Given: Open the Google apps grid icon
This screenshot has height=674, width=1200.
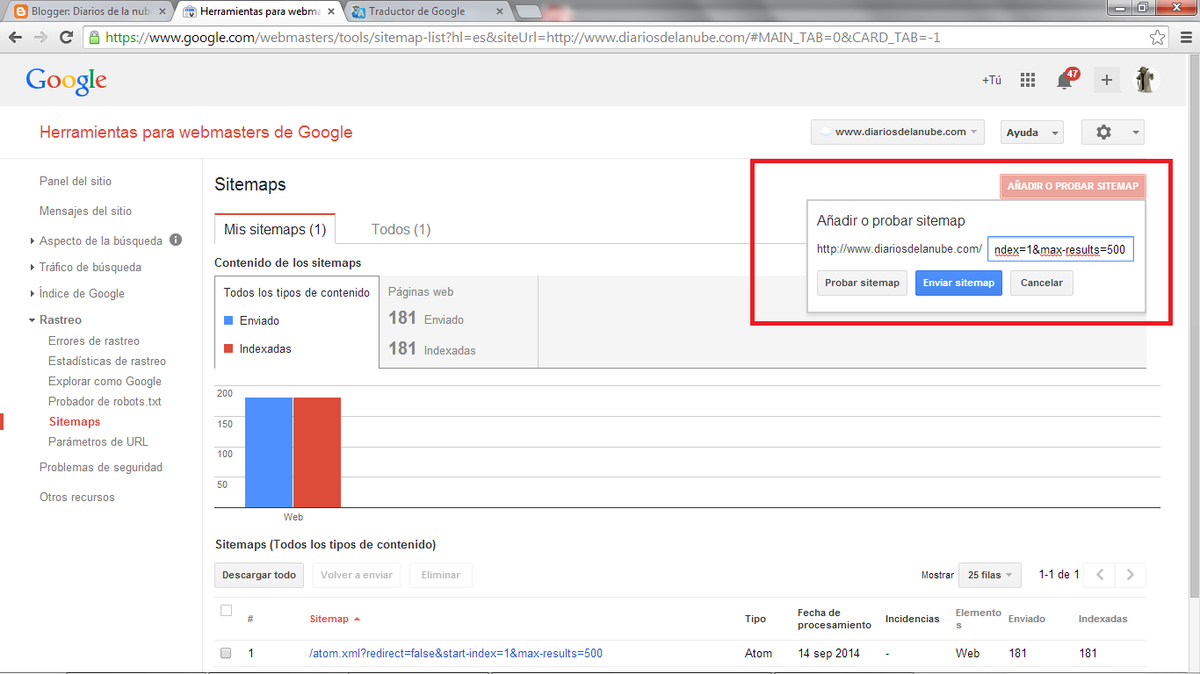Looking at the screenshot, I should [x=1027, y=81].
